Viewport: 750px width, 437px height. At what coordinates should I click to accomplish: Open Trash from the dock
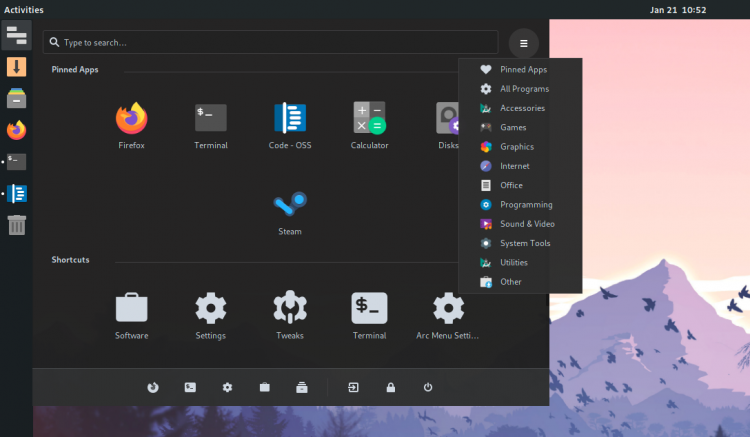coord(17,225)
